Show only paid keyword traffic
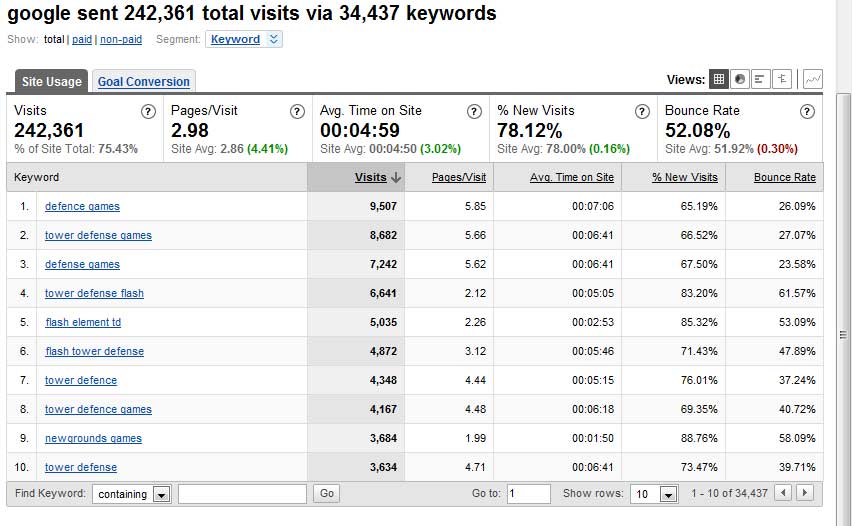Viewport: 852px width, 526px height. [x=82, y=40]
